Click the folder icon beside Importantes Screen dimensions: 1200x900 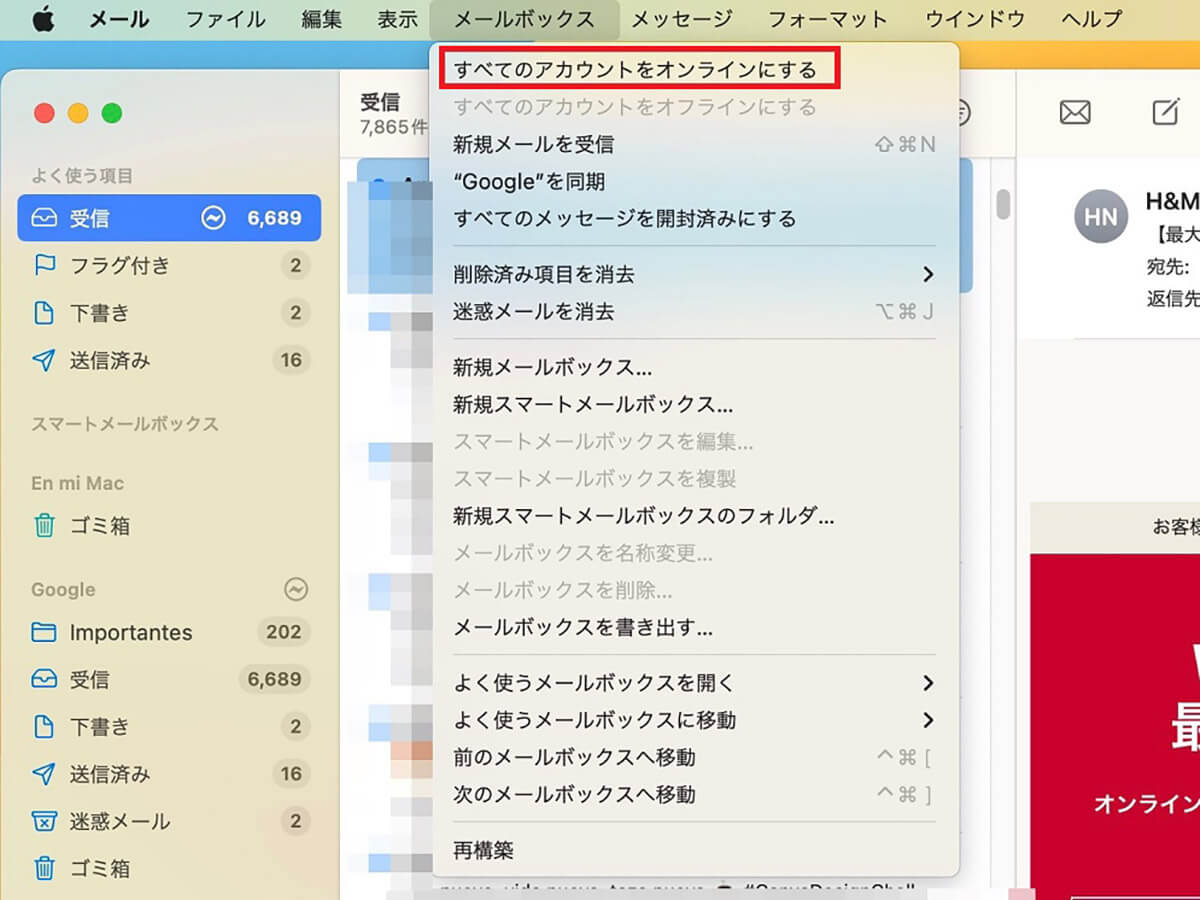point(44,632)
